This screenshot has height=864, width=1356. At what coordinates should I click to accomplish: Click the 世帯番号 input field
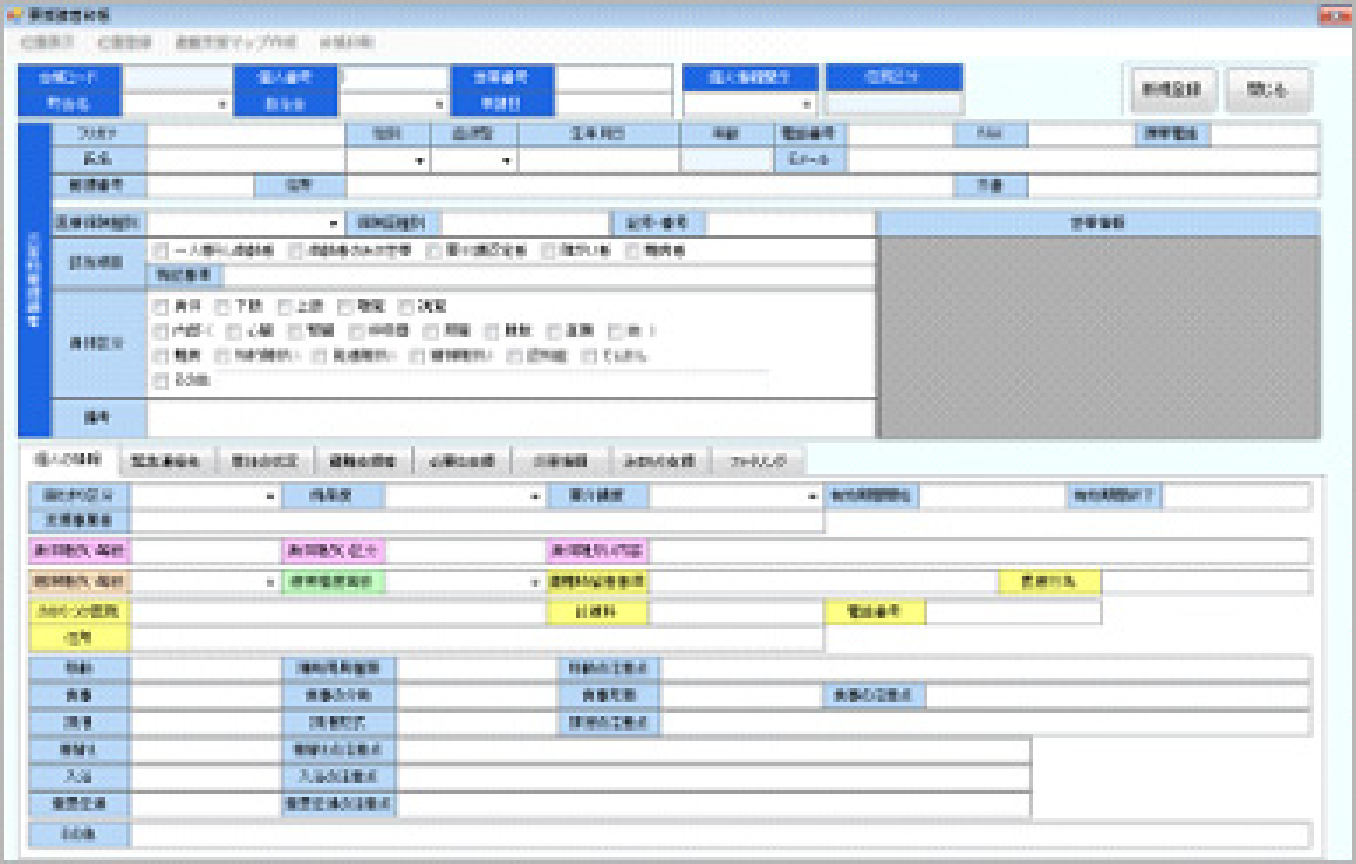[x=614, y=78]
